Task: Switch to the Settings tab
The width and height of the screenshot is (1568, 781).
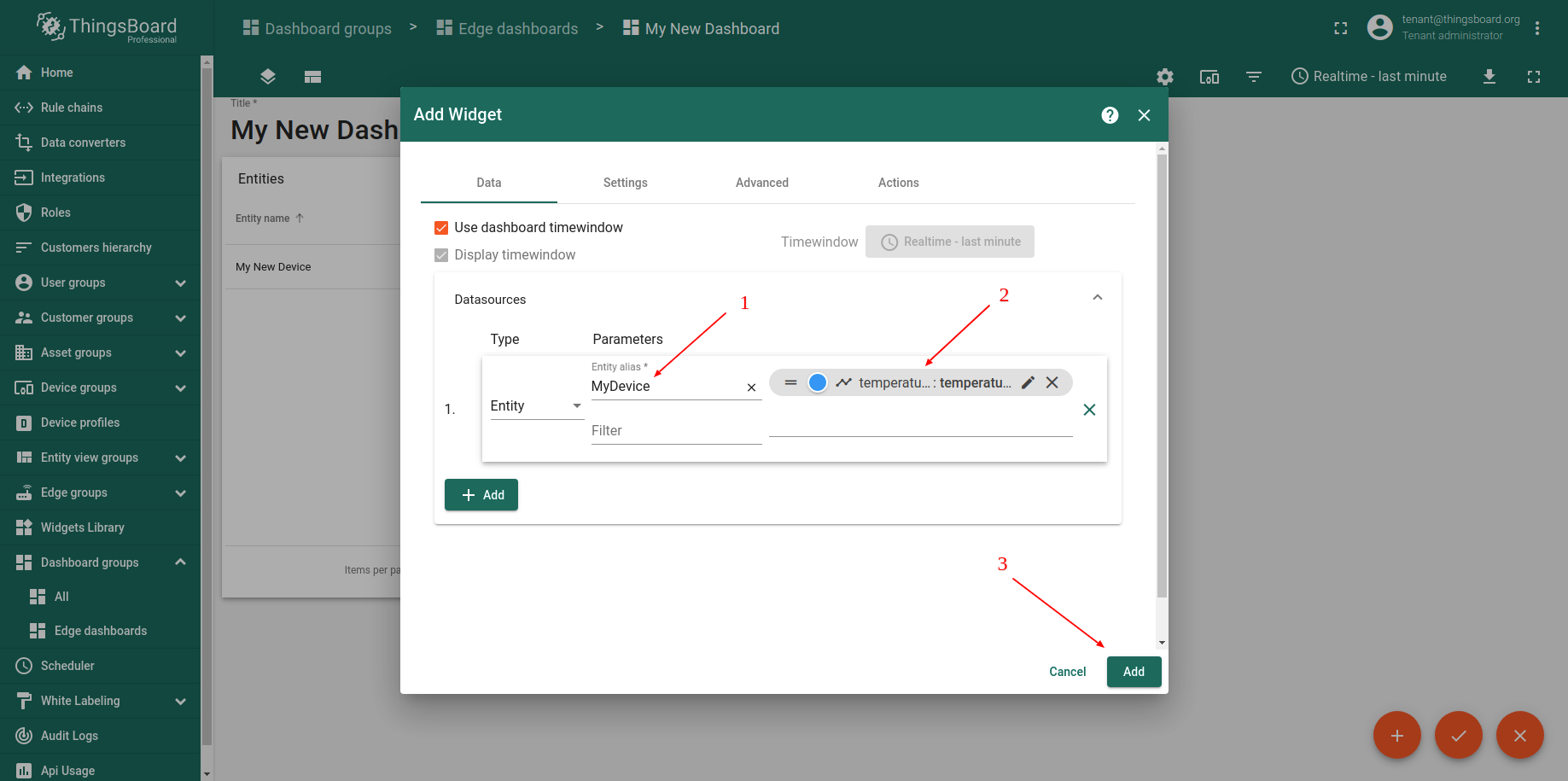Action: coord(626,183)
